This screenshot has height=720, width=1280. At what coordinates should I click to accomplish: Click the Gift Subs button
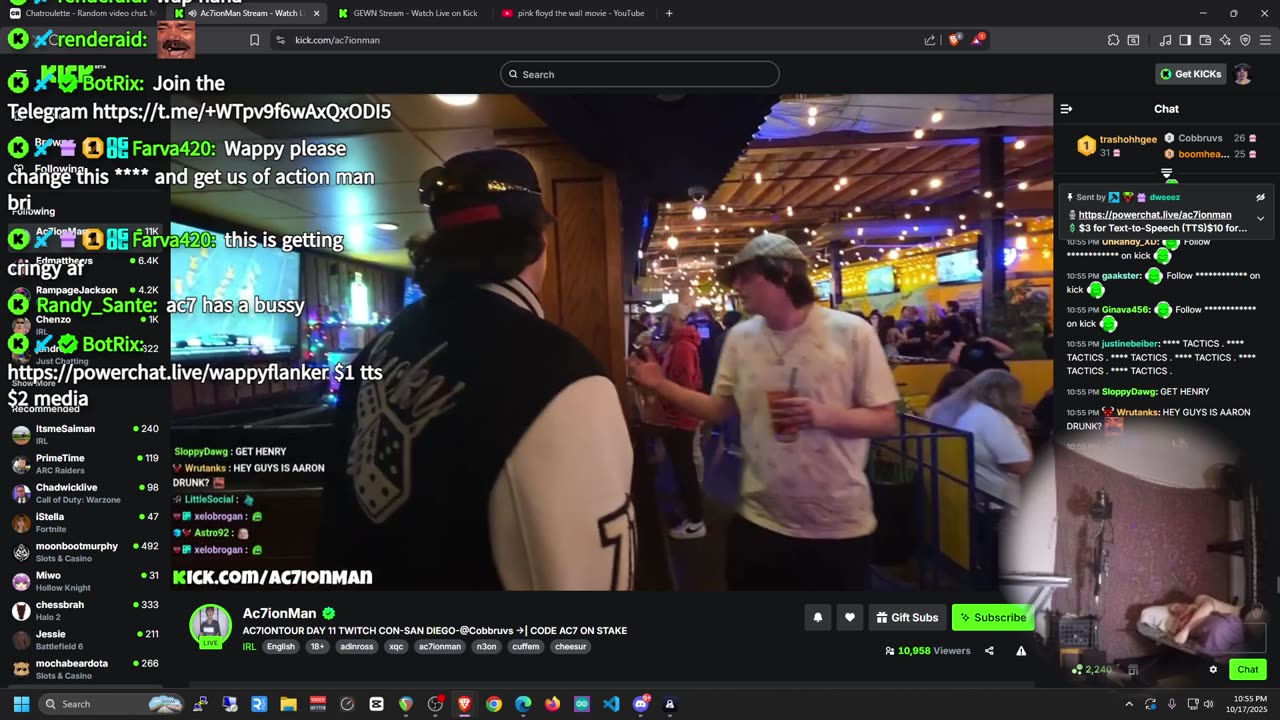[907, 617]
